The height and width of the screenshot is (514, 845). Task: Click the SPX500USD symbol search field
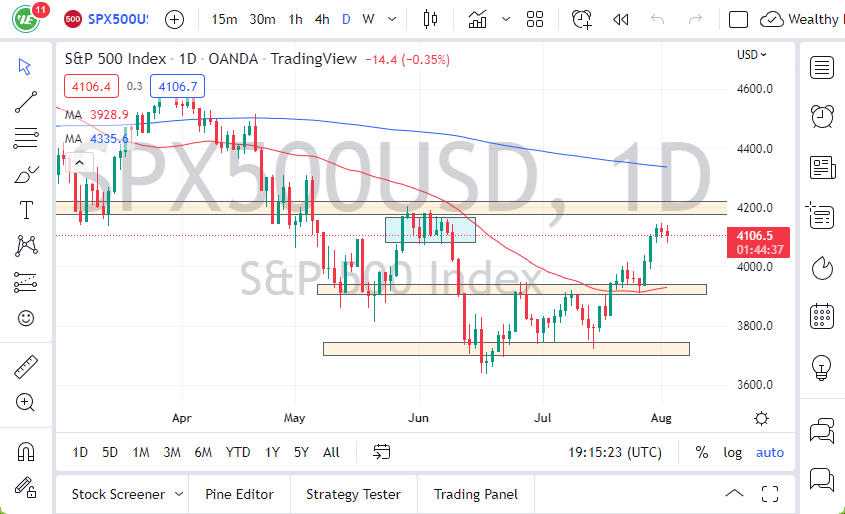[119, 19]
